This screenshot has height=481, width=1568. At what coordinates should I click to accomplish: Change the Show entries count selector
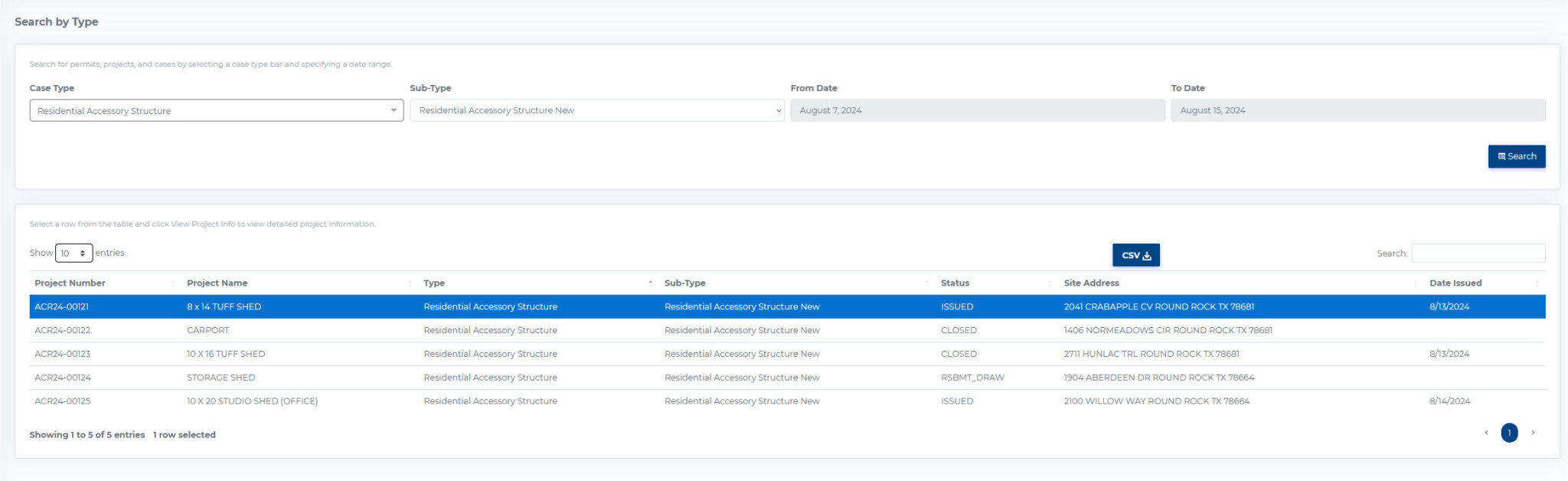[x=73, y=253]
